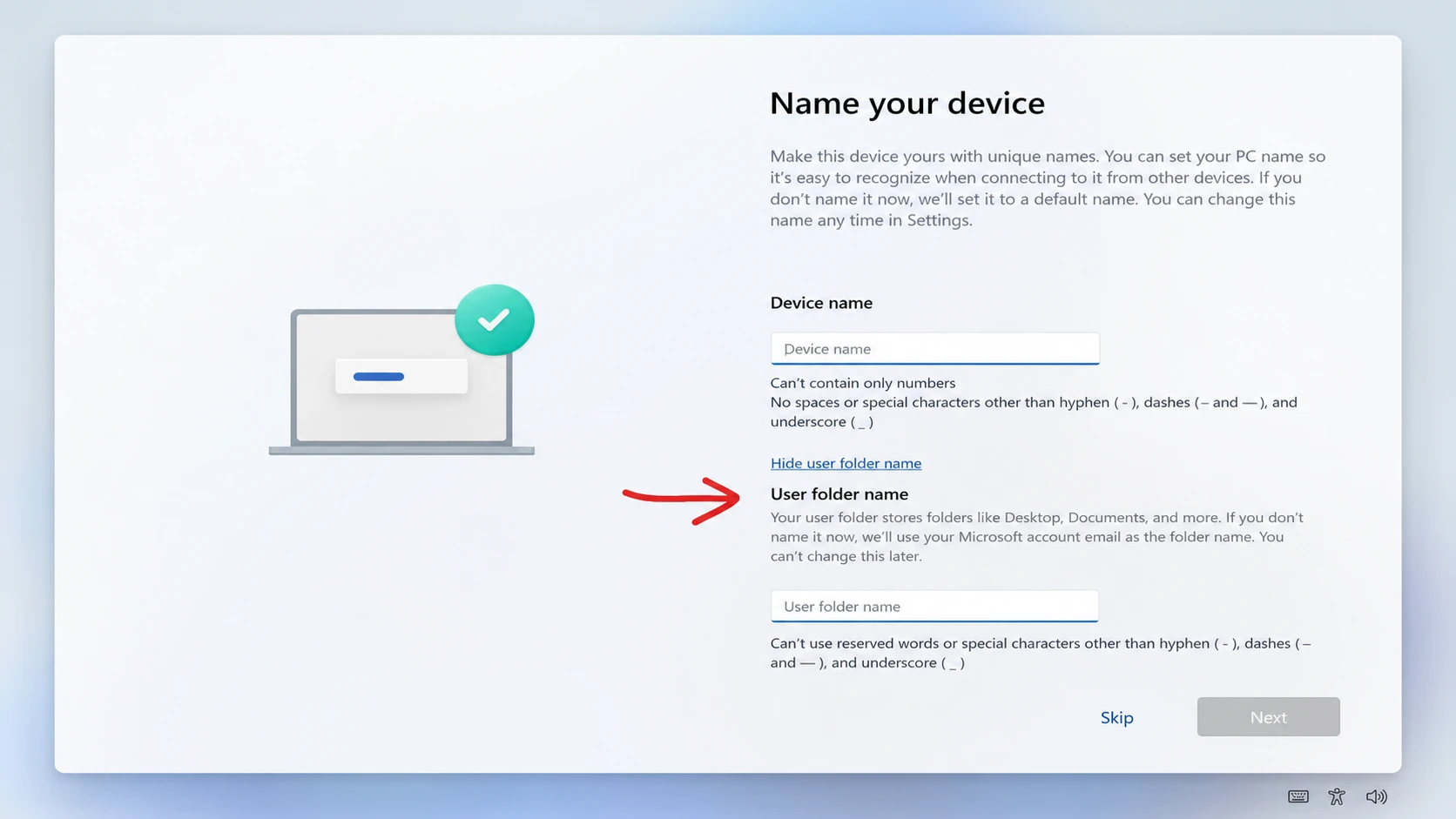Open the on-screen keyboard icon
Image resolution: width=1456 pixels, height=819 pixels.
click(1298, 796)
